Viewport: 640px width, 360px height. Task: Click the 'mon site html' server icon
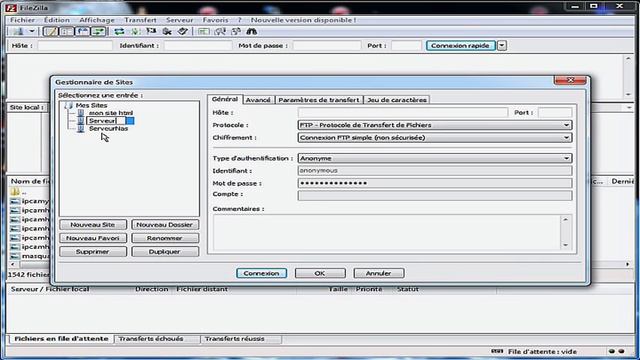(x=81, y=113)
